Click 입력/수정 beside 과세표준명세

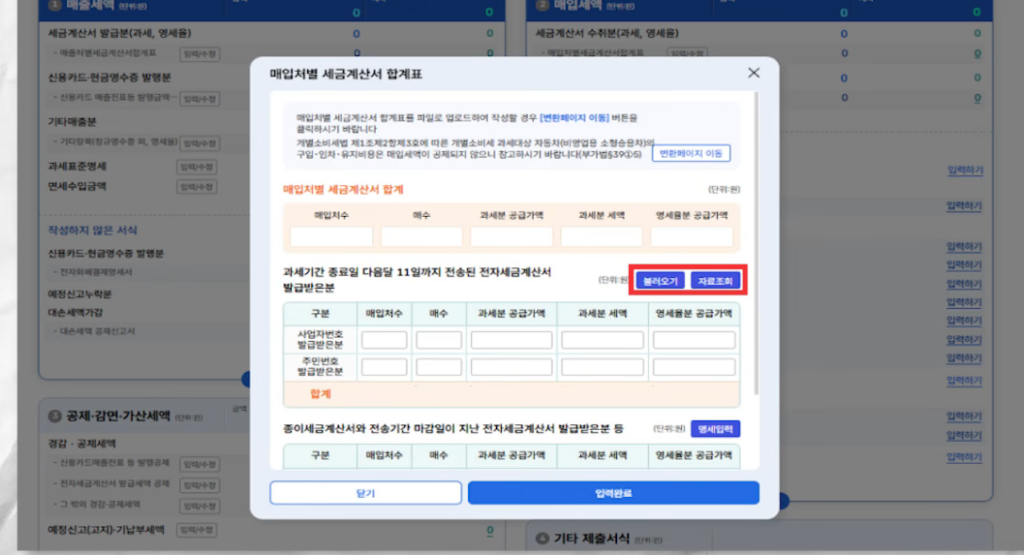point(197,167)
